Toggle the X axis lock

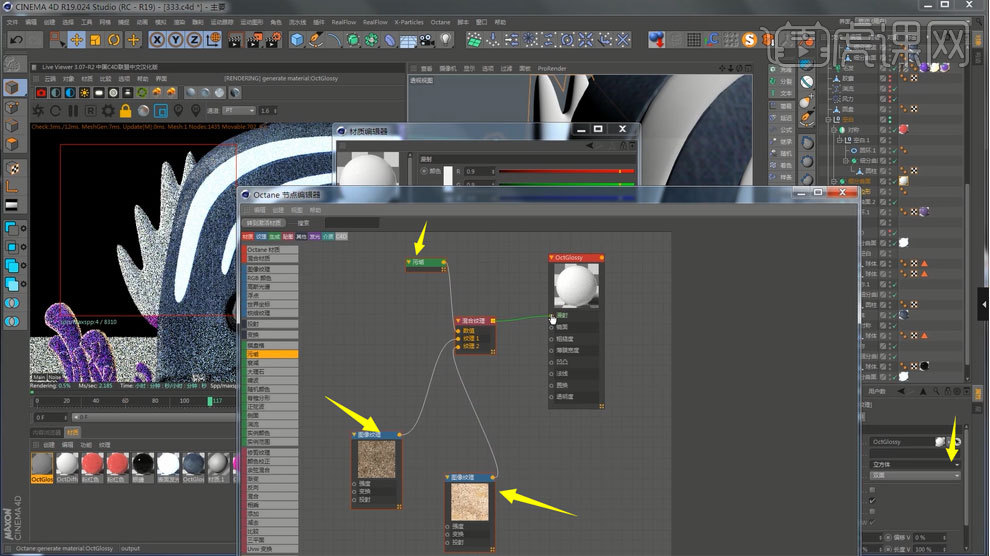coord(158,40)
